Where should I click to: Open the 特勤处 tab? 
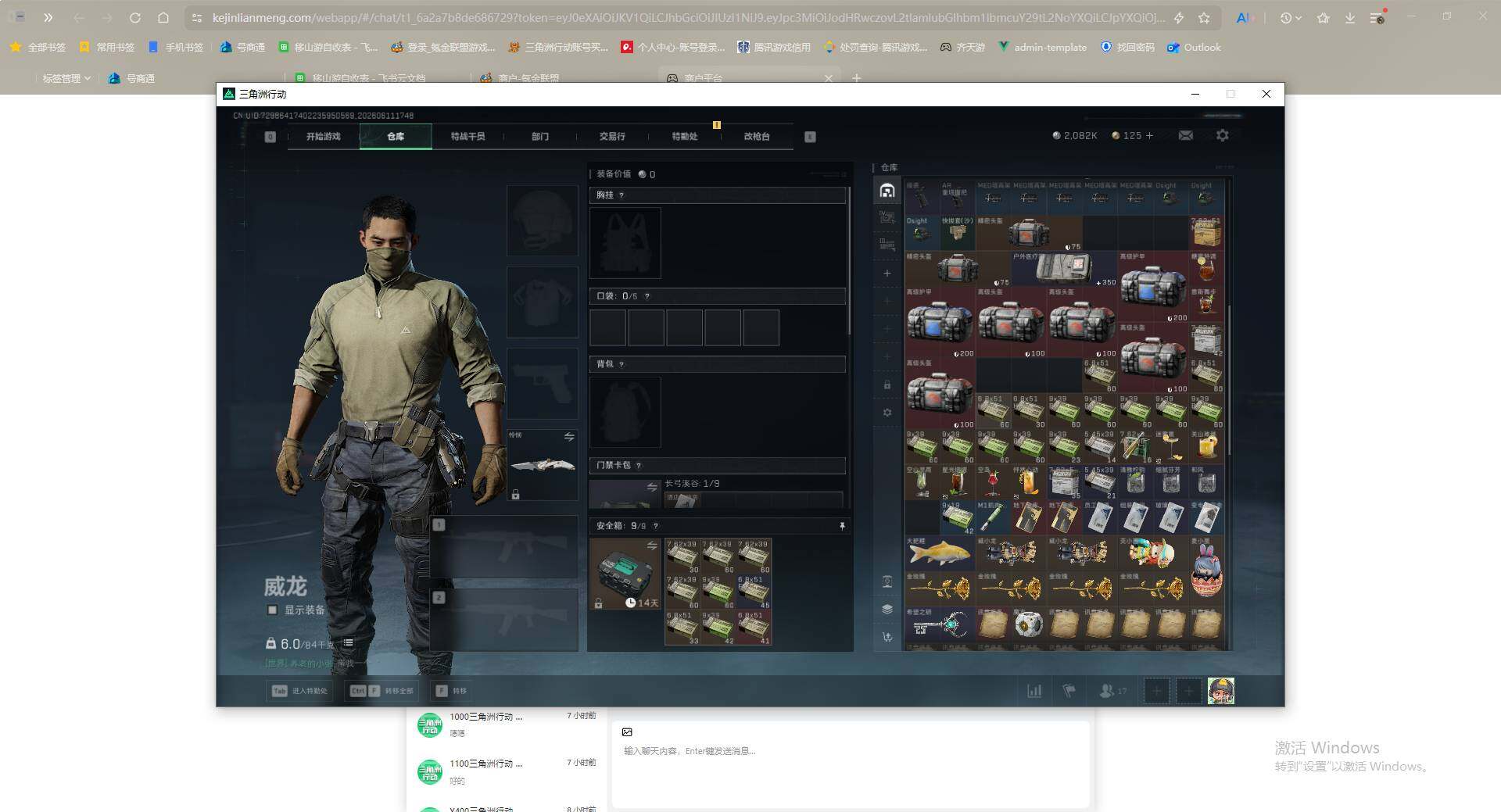(685, 137)
